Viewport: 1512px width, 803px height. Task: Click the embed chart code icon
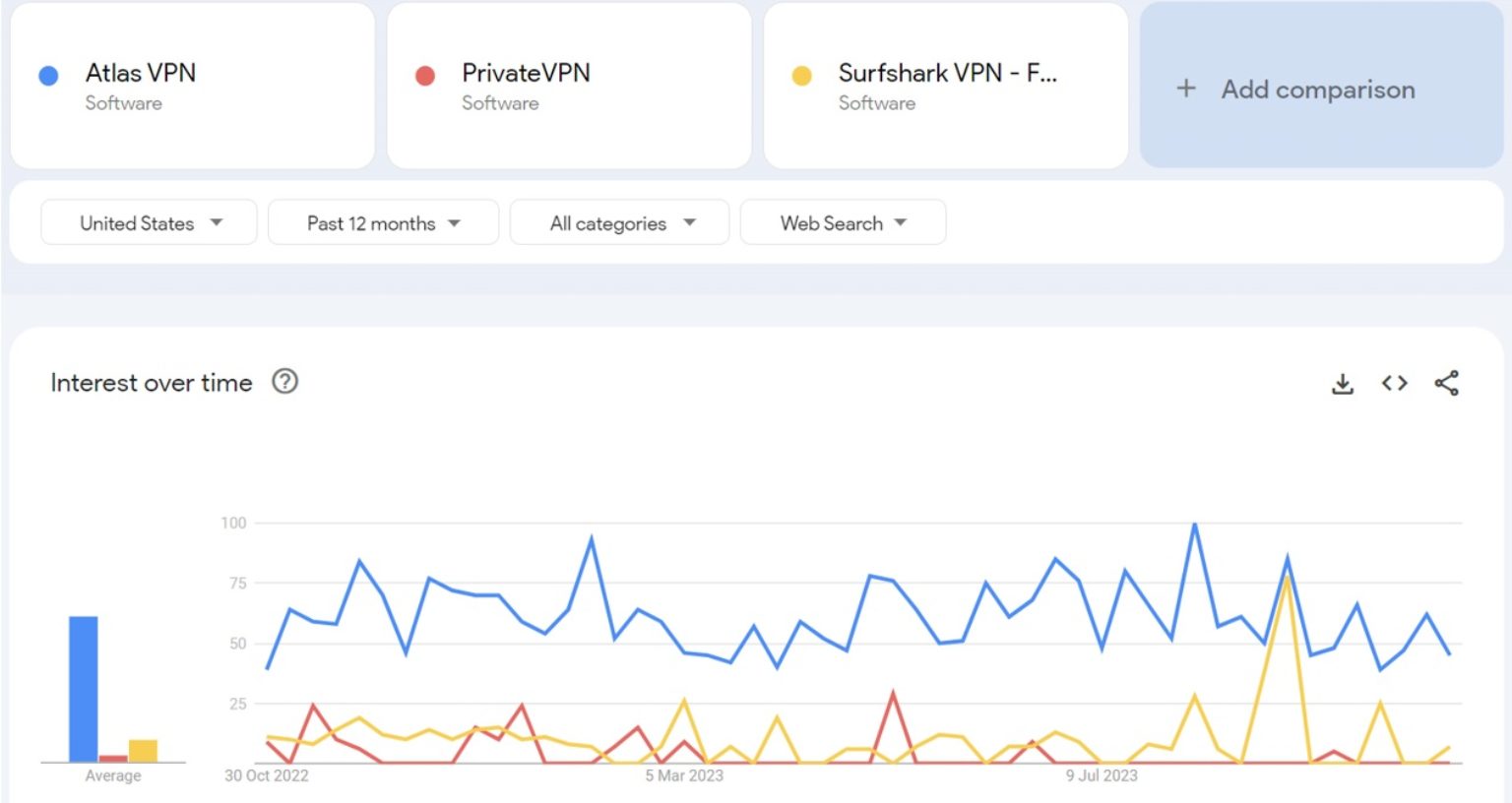click(x=1394, y=384)
